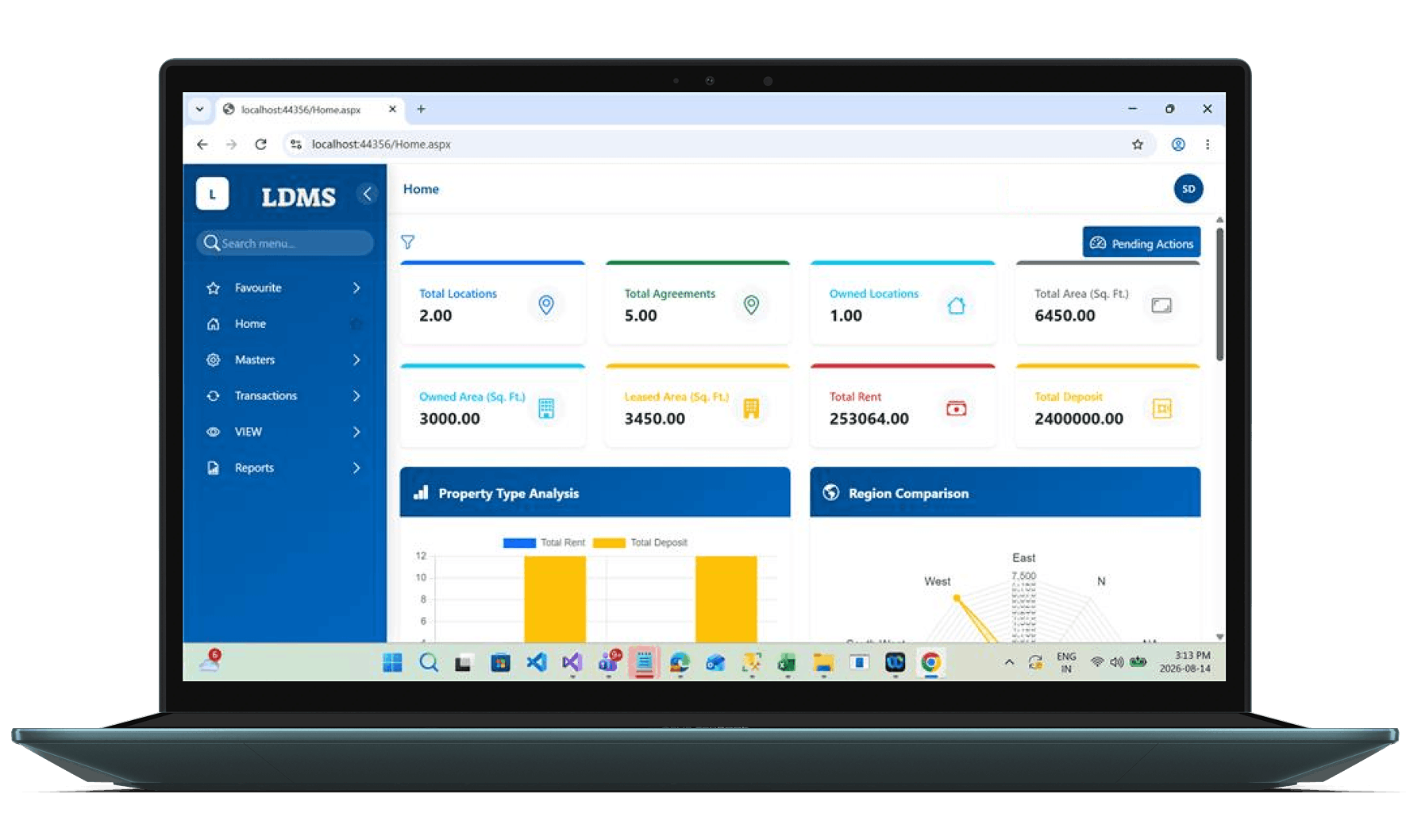The width and height of the screenshot is (1406, 840).
Task: Click the Leased Area building icon
Action: coord(751,408)
